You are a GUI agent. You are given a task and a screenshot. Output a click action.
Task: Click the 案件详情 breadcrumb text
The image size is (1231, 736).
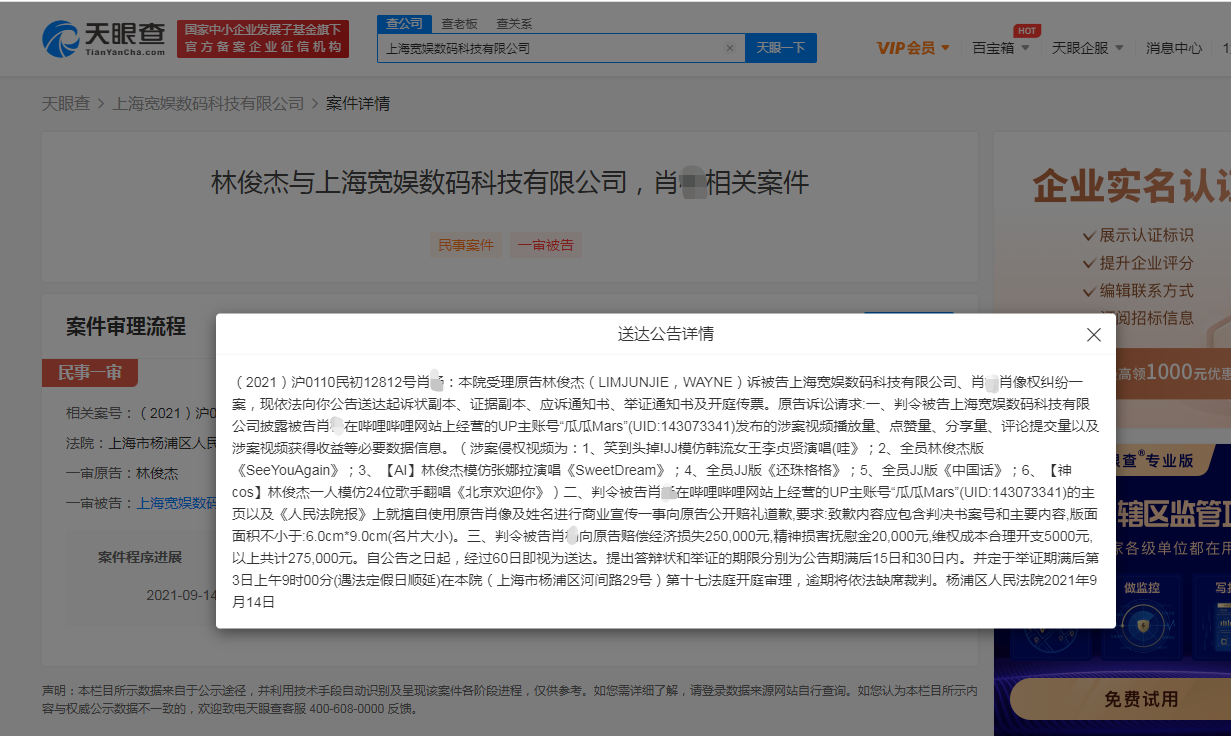click(x=358, y=103)
